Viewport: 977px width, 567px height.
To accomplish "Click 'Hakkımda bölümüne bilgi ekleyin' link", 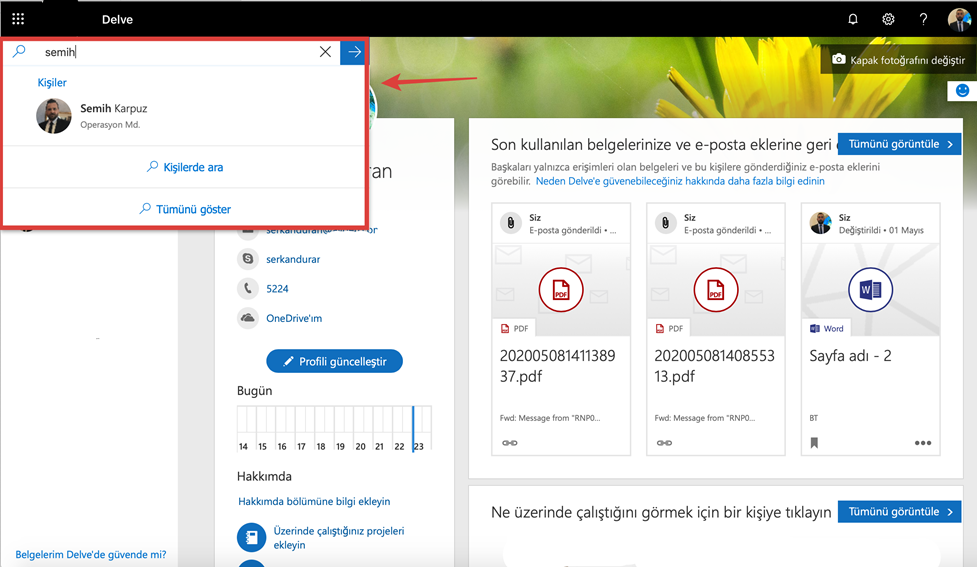I will [x=314, y=502].
